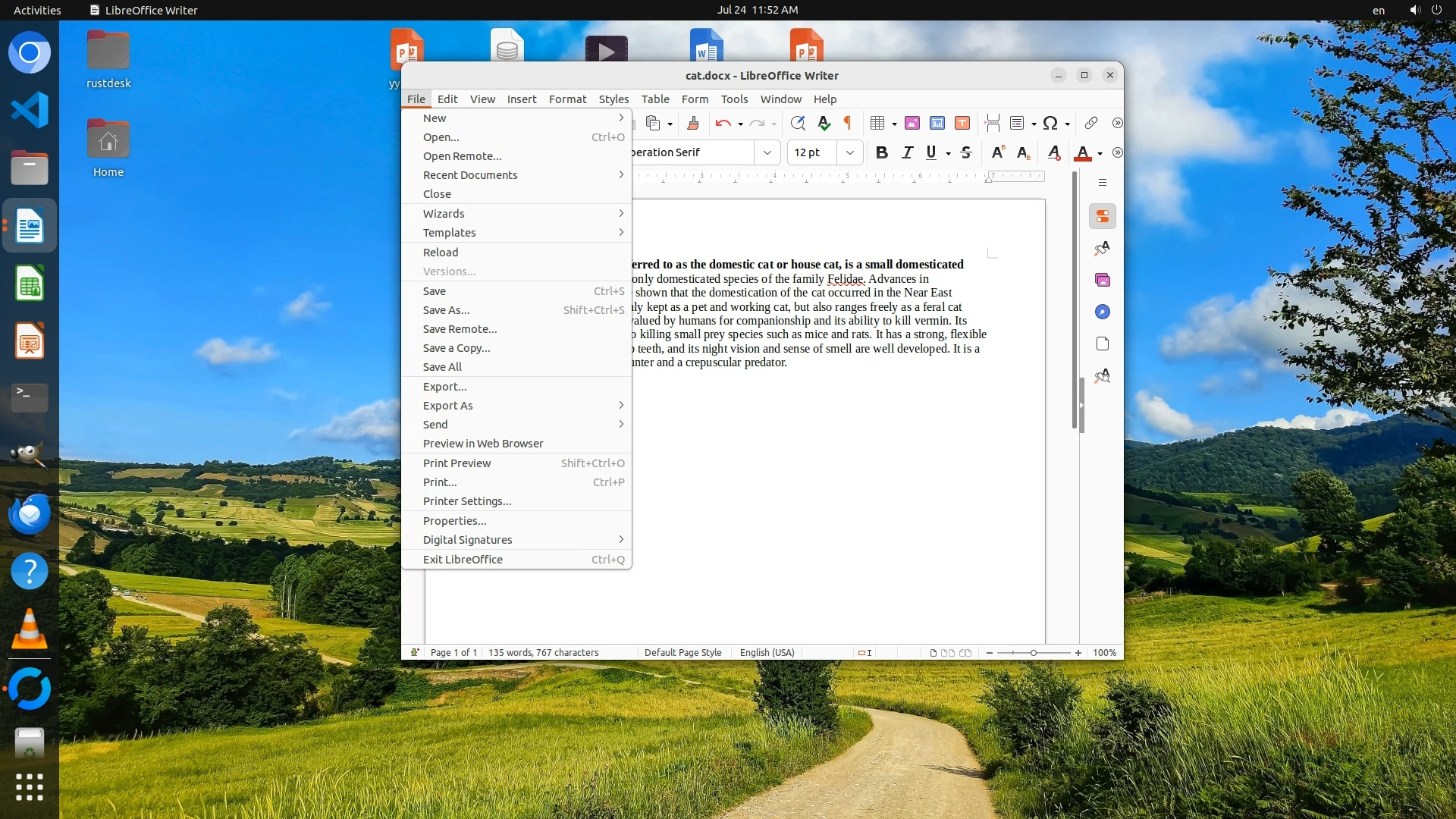
Task: Open the Thunderbird icon in the dock
Action: click(x=30, y=514)
